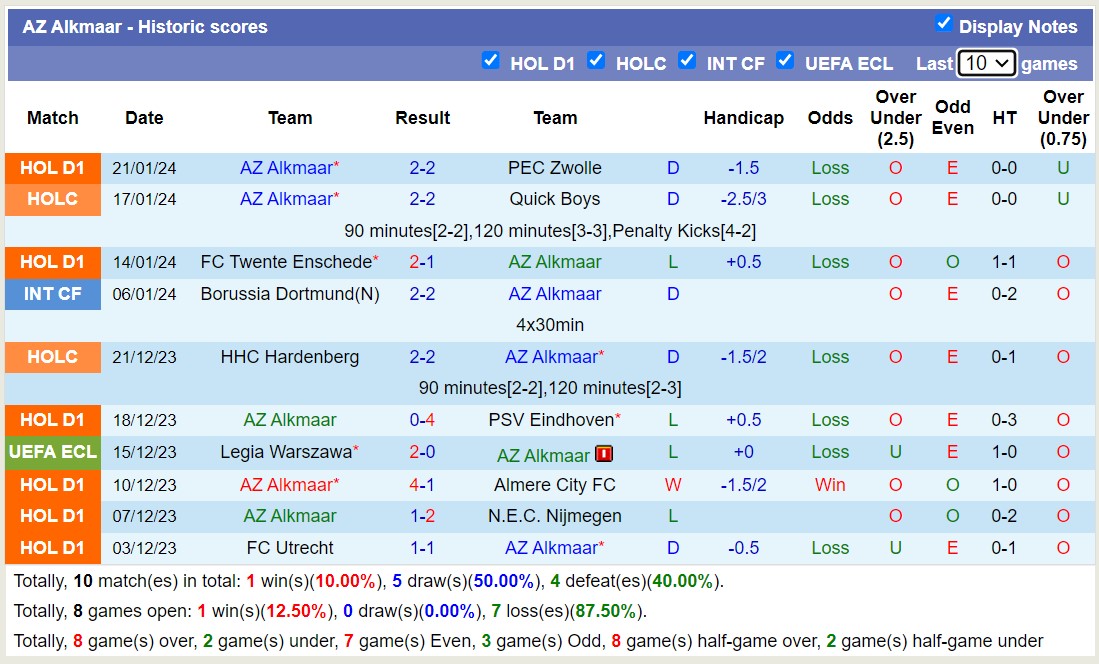This screenshot has height=664, width=1099.
Task: Open the AZ Alkmaar link on the 21/01/24 row
Action: click(x=285, y=168)
